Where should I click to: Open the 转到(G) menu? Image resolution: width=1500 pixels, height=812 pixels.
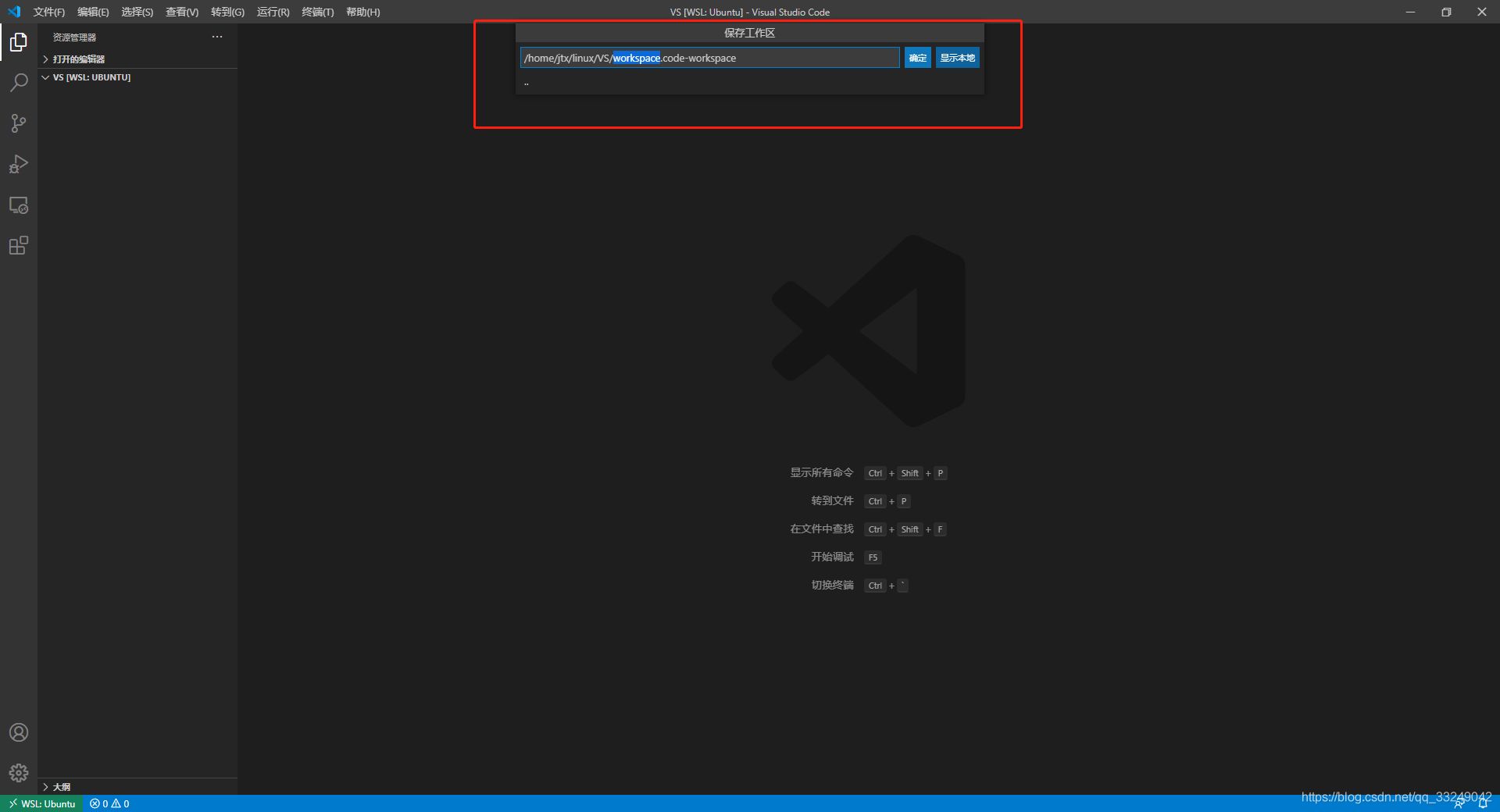click(227, 12)
